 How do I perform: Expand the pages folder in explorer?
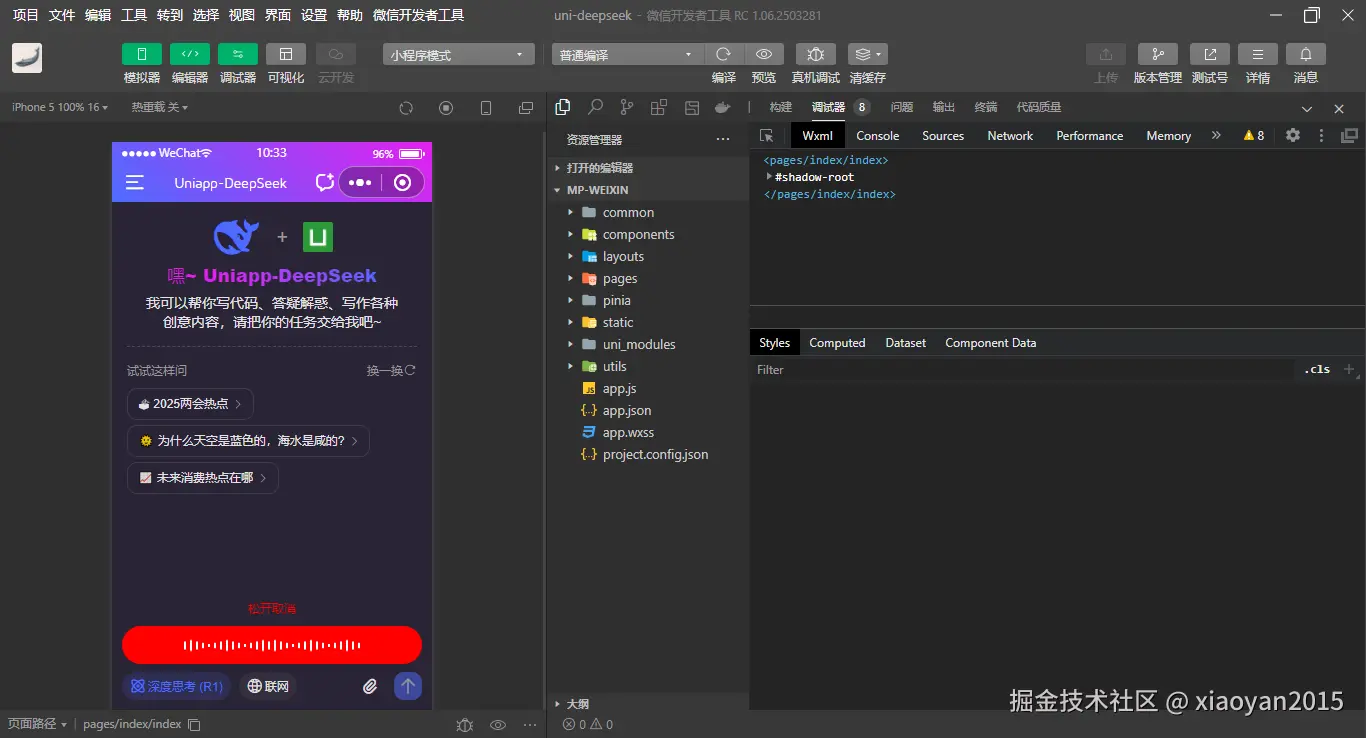click(571, 279)
